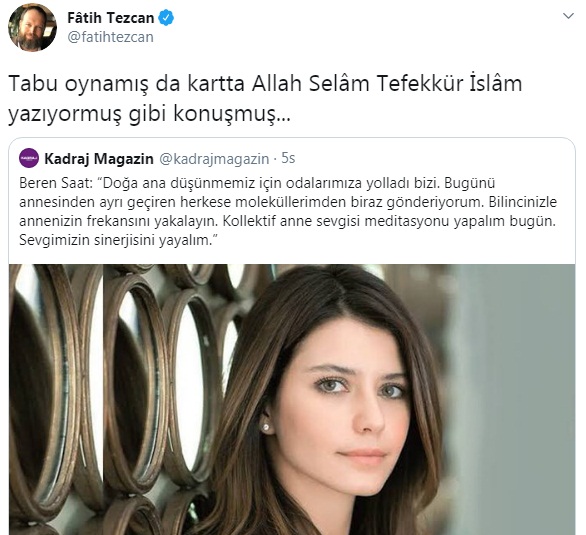Screen dimensions: 586x535
Task: Click the quoted tweet card header area
Action: 157,158
